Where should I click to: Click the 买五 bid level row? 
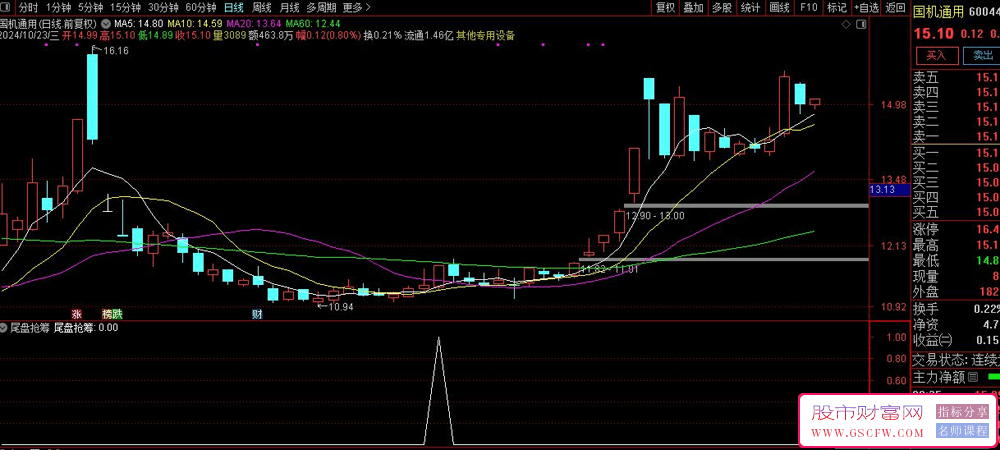tap(956, 212)
